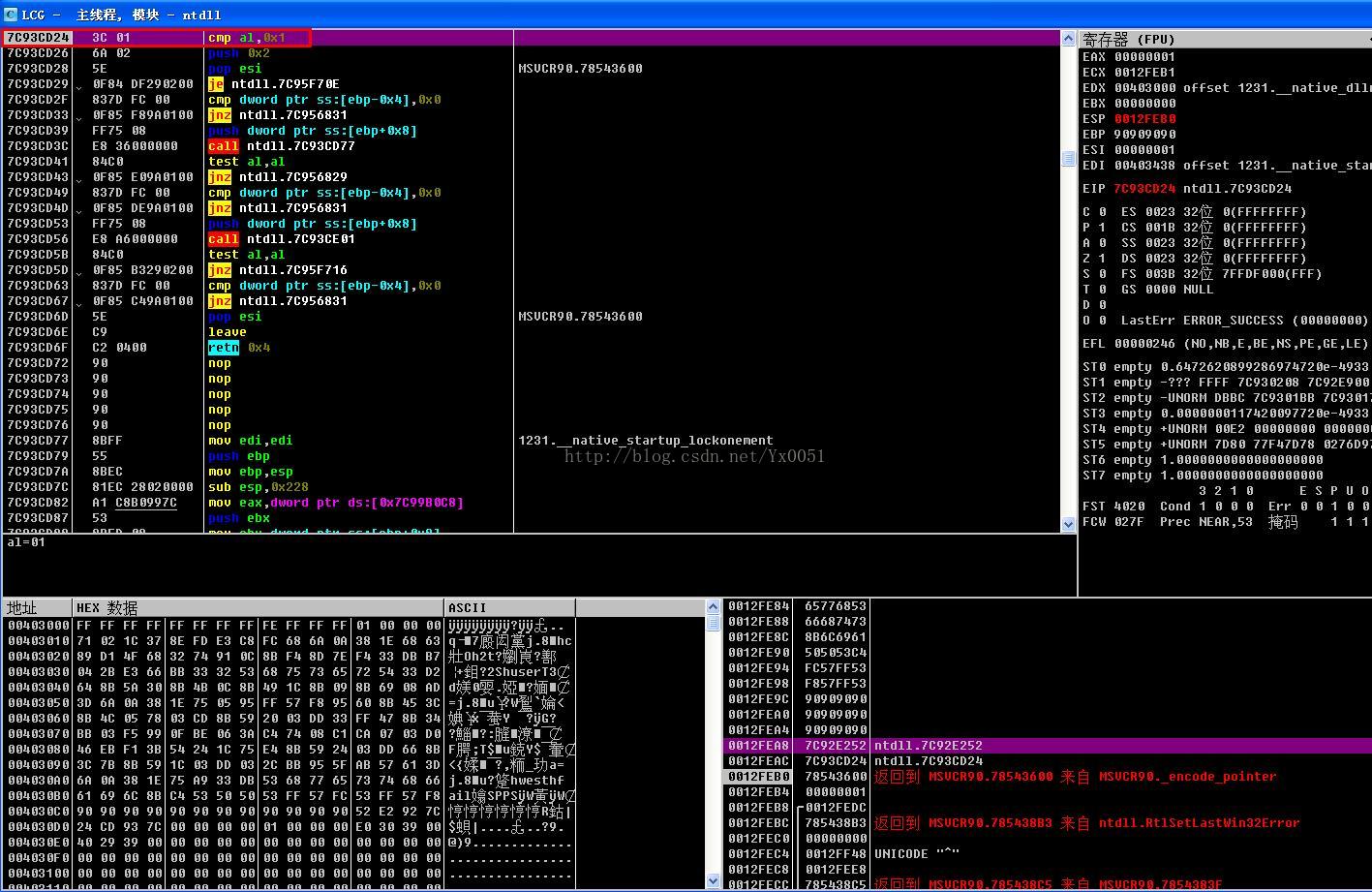1372x892 pixels.
Task: Select the 'sub esp,0x228' instruction
Action: click(x=259, y=487)
